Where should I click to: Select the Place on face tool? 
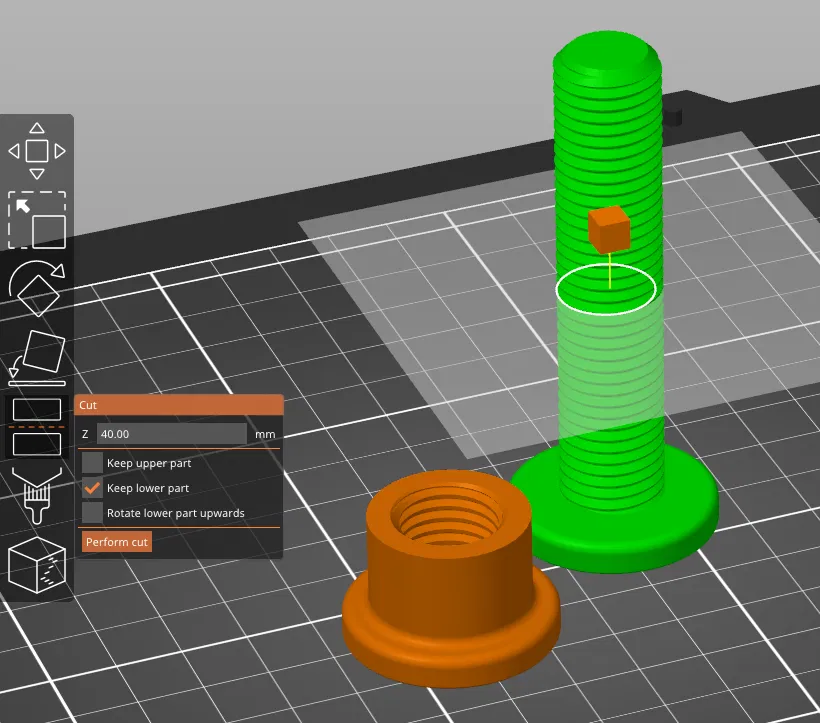coord(37,358)
